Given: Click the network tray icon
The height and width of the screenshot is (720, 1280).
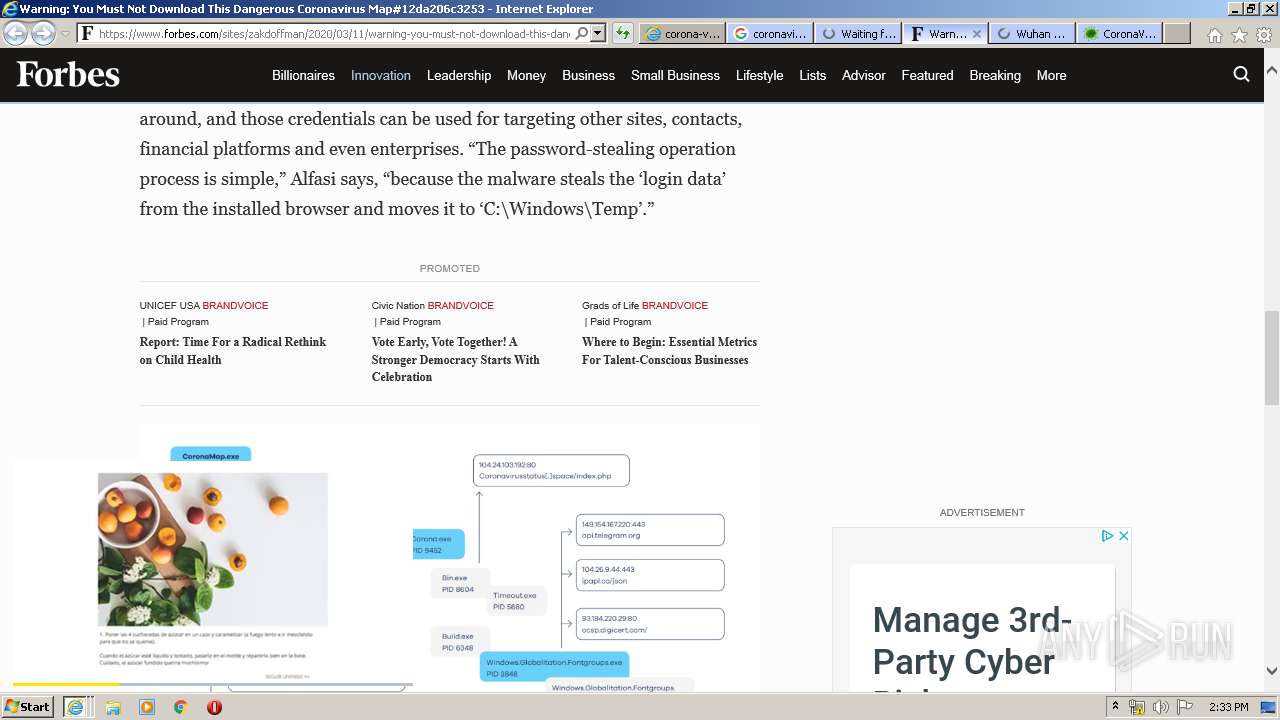Looking at the screenshot, I should (1137, 707).
